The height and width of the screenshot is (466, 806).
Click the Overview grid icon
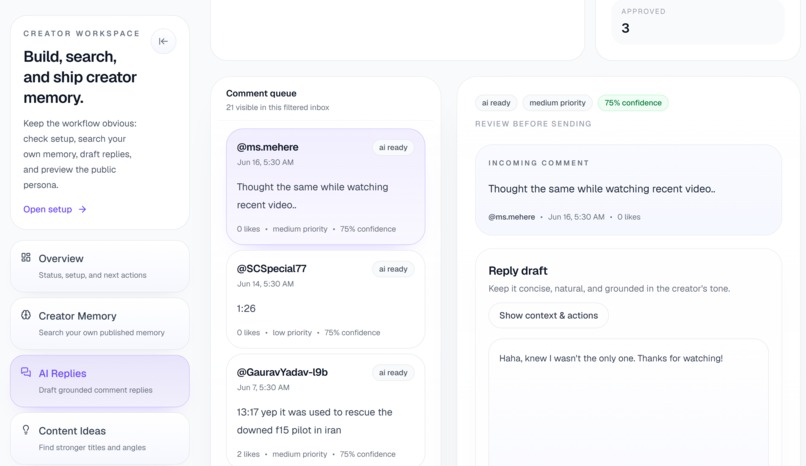click(x=26, y=257)
